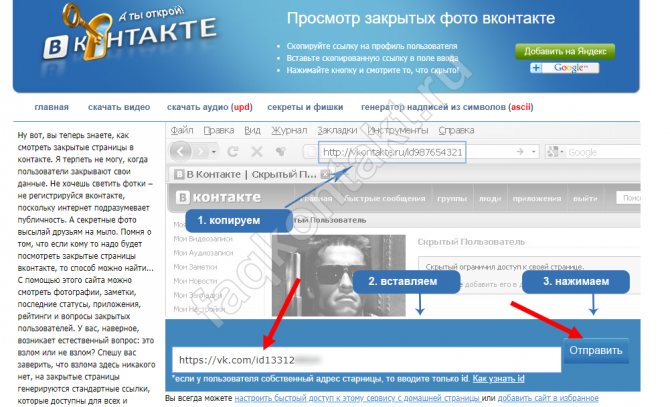Click 'люди' in the VK header
670x407 pixels.
(490, 199)
